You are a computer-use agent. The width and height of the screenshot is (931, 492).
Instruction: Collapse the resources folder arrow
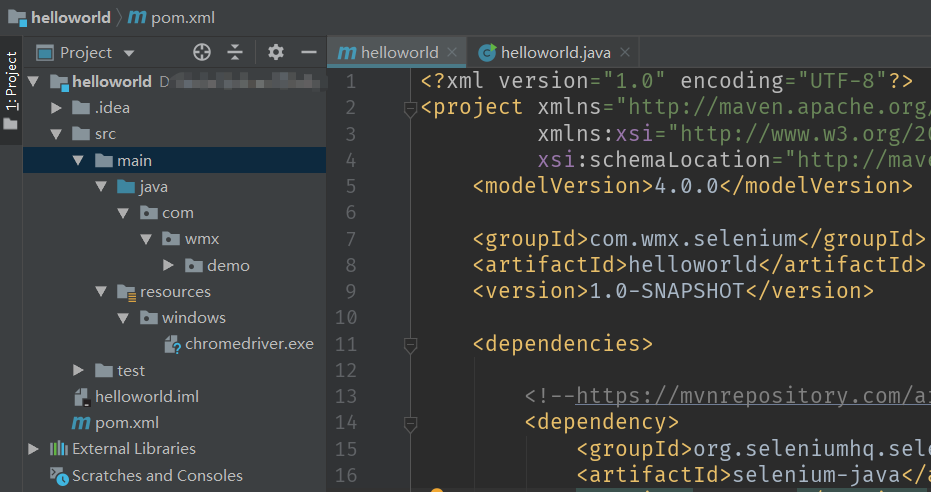pos(101,291)
